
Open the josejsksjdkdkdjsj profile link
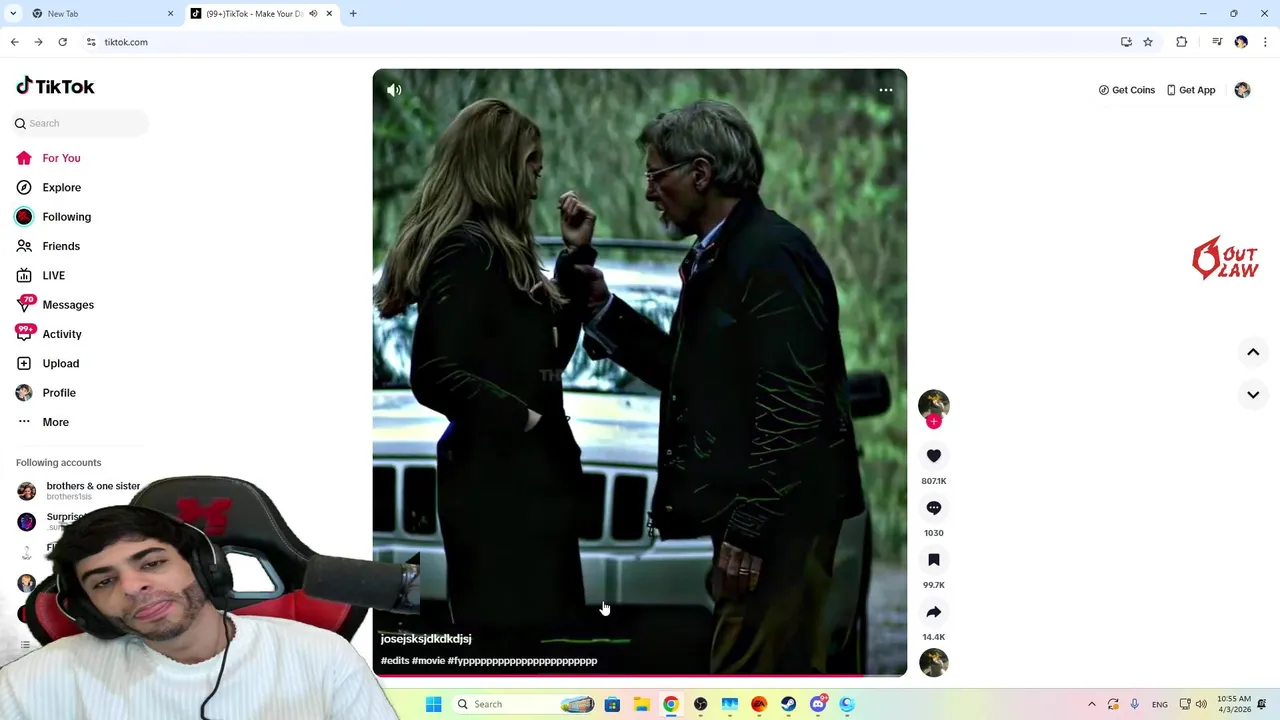click(x=426, y=639)
